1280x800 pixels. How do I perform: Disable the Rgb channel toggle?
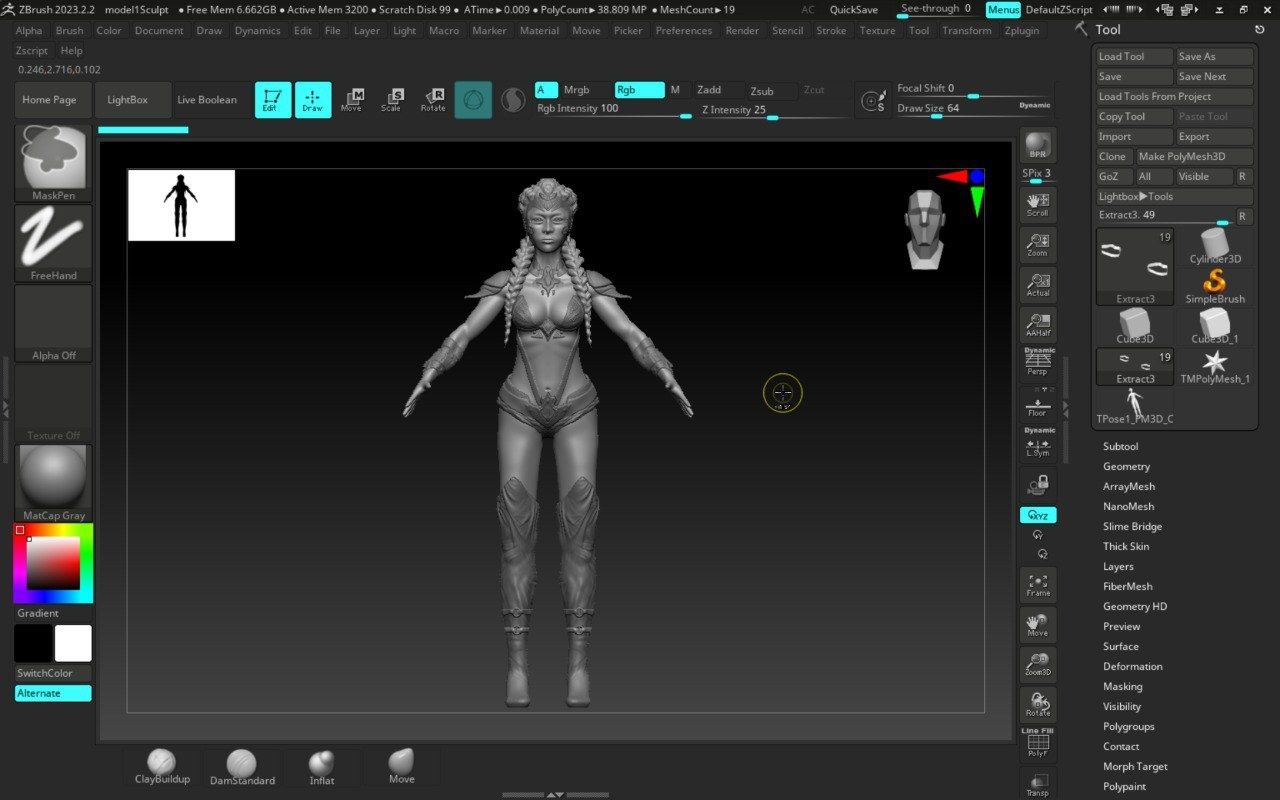coord(639,90)
